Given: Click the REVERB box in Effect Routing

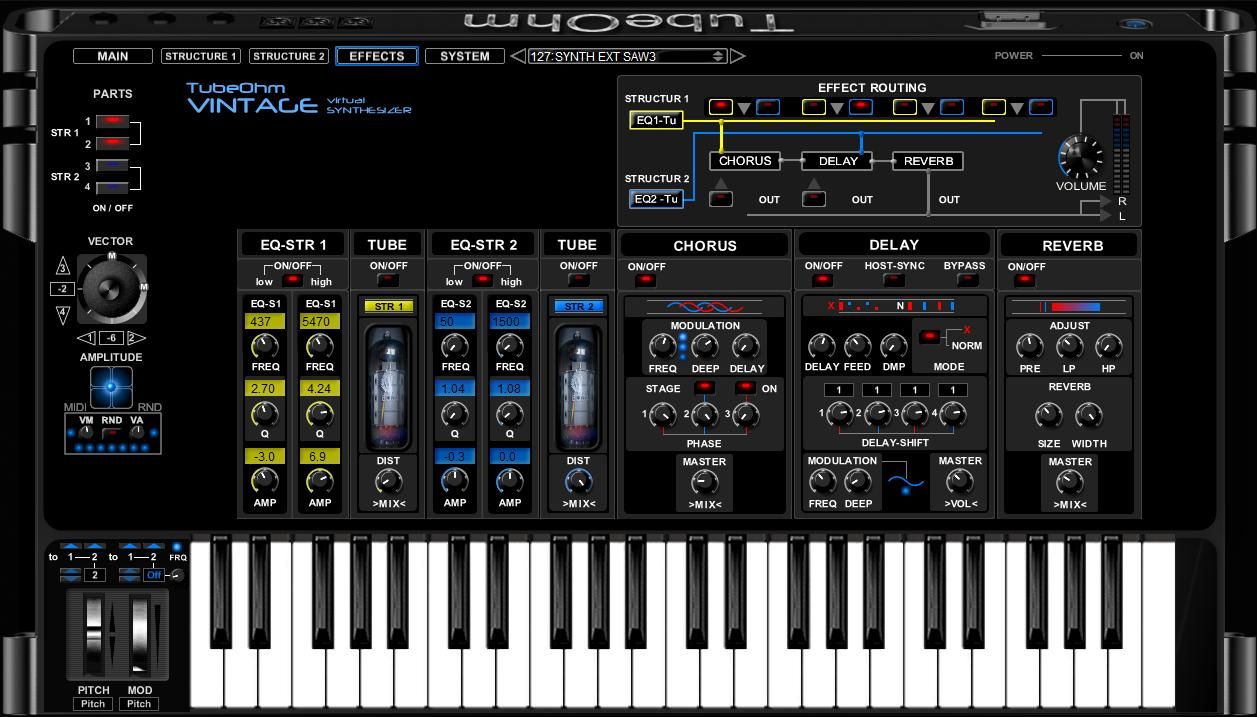Looking at the screenshot, I should tap(928, 161).
